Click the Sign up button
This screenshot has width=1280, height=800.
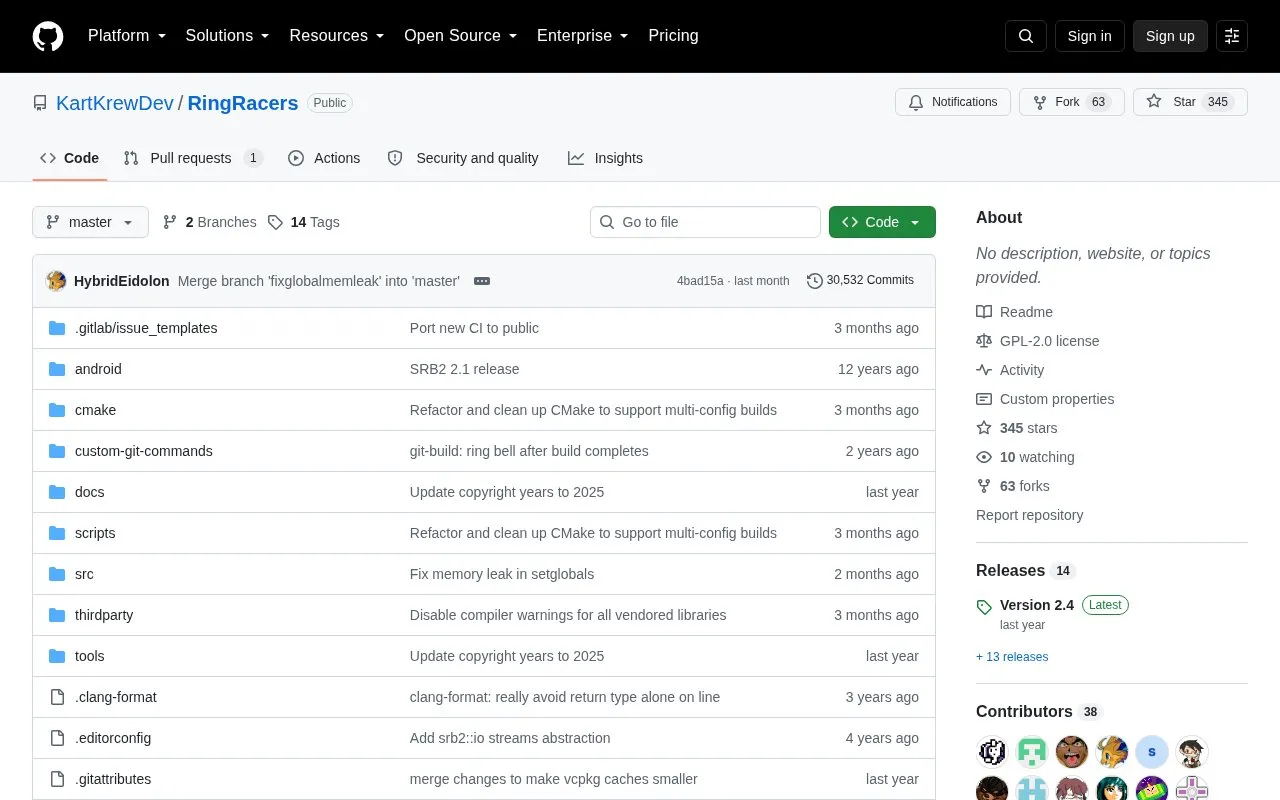pos(1170,36)
